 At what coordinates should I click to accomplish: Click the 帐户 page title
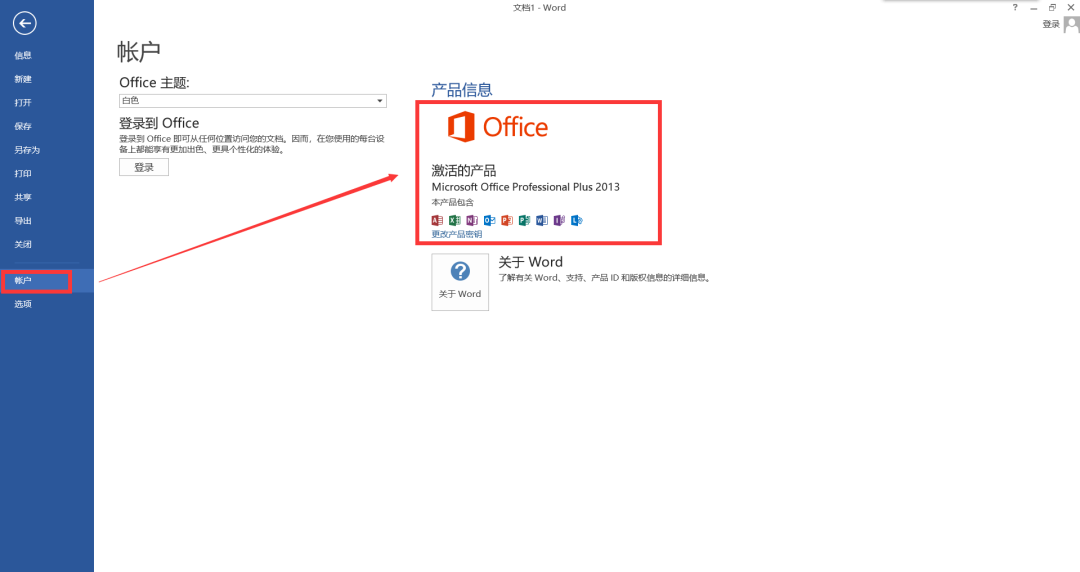point(138,52)
